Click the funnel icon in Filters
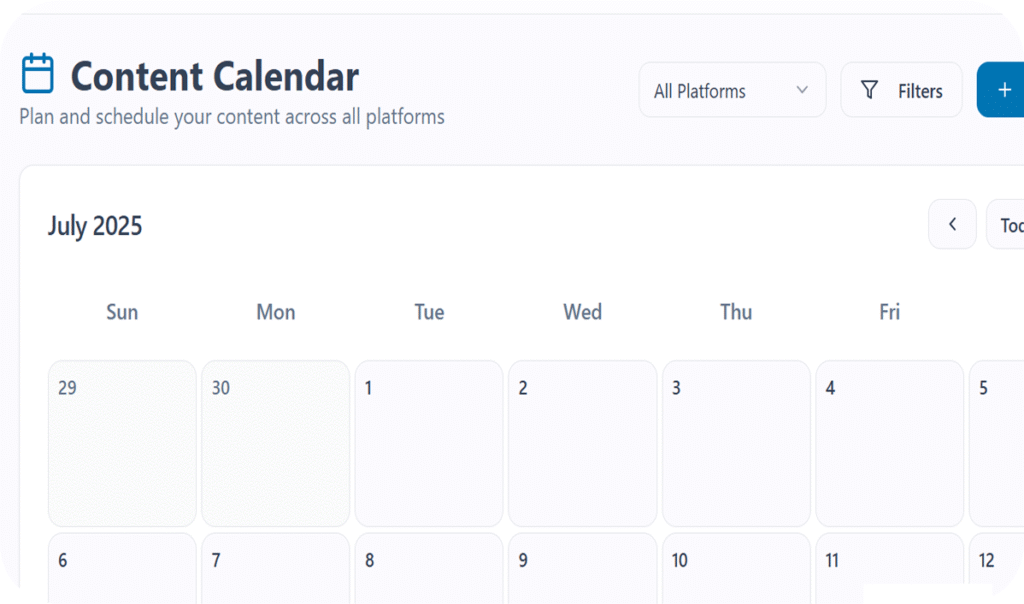Screen dimensions: 1024x604 click(870, 91)
